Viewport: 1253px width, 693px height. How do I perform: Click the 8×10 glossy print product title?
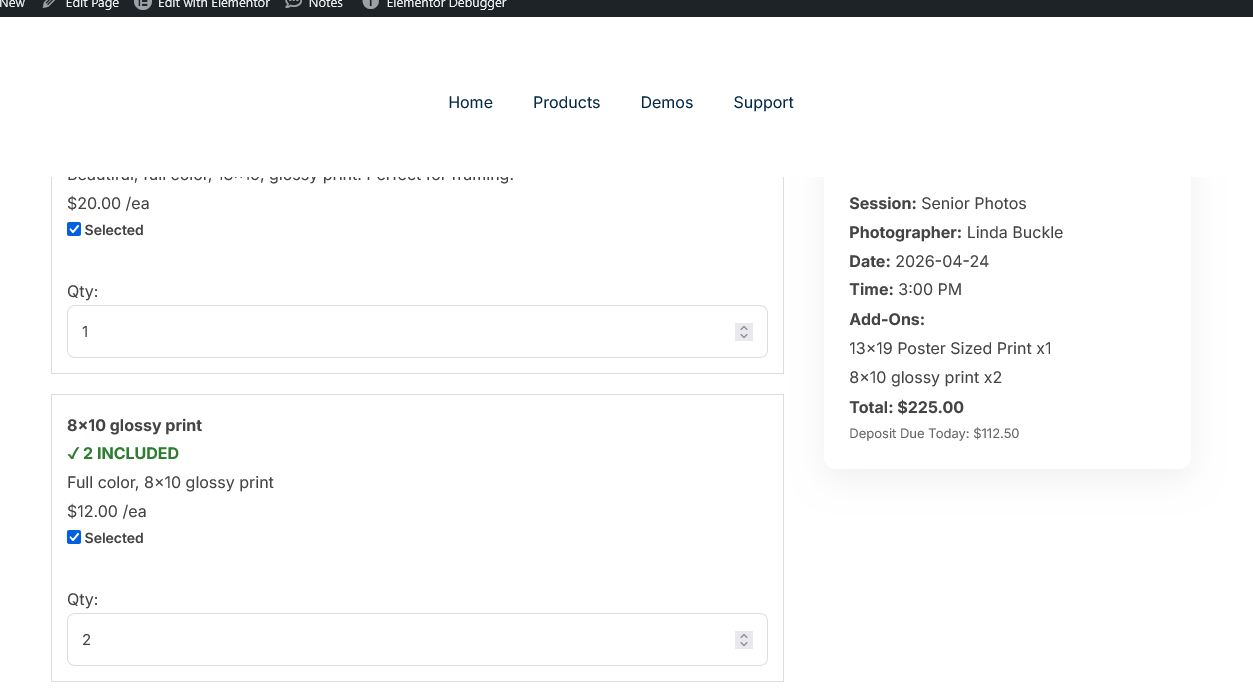pyautogui.click(x=134, y=425)
